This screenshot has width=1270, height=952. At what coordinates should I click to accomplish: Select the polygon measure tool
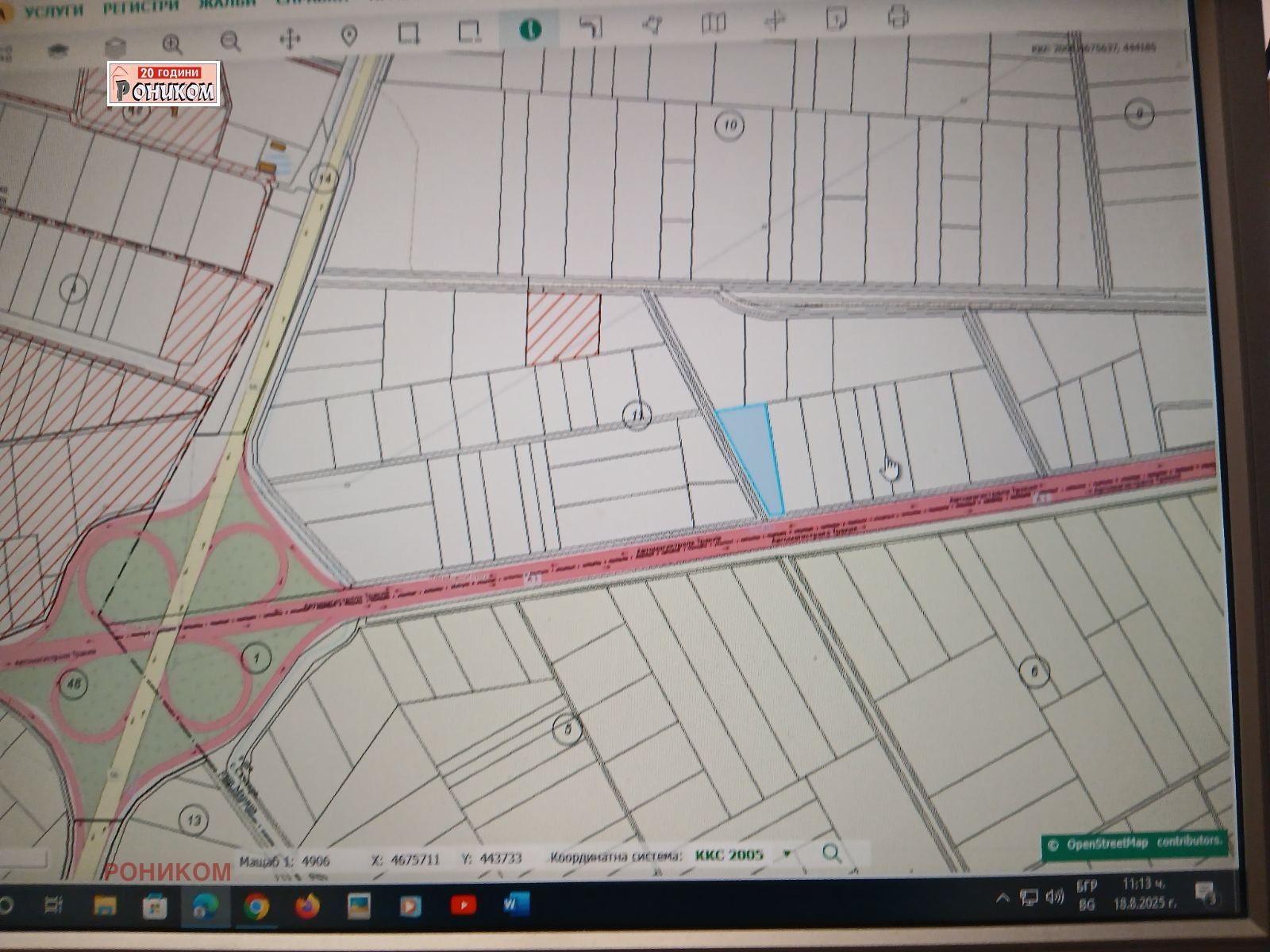pos(652,25)
